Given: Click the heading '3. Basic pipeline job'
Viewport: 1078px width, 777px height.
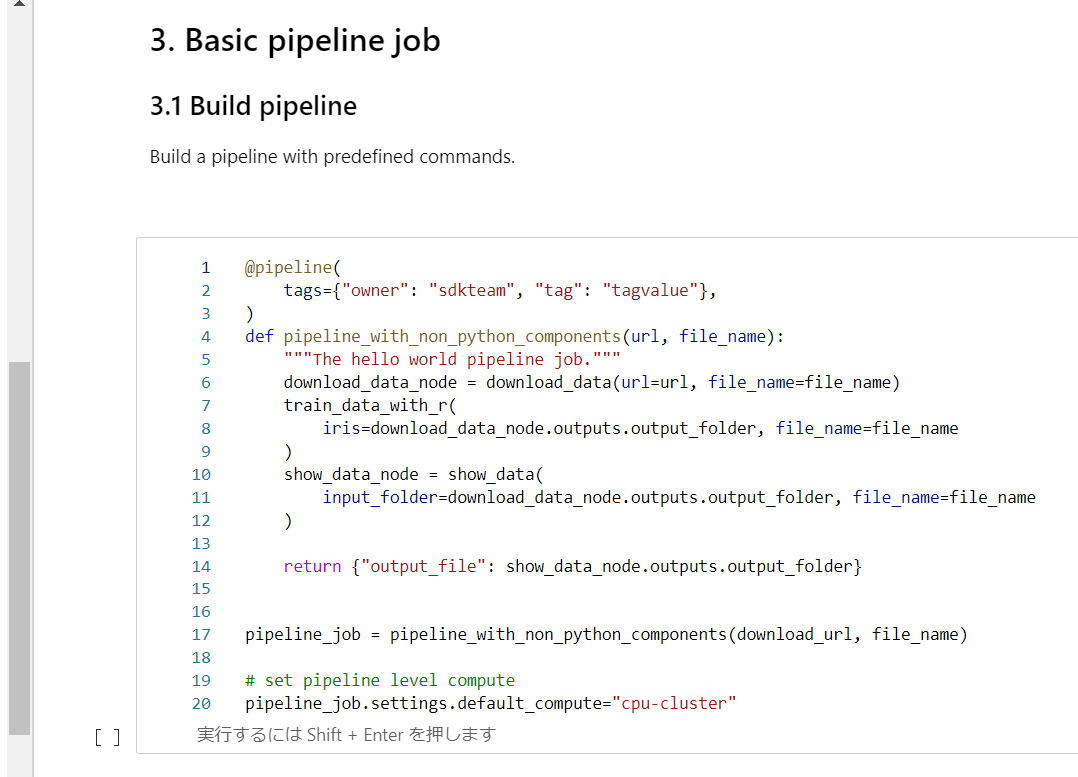Looking at the screenshot, I should tap(294, 41).
